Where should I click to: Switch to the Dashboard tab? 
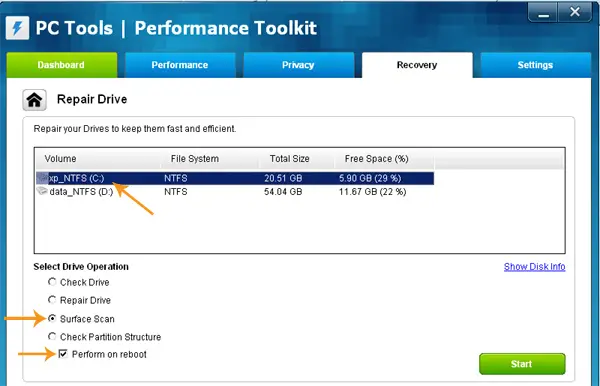[62, 65]
